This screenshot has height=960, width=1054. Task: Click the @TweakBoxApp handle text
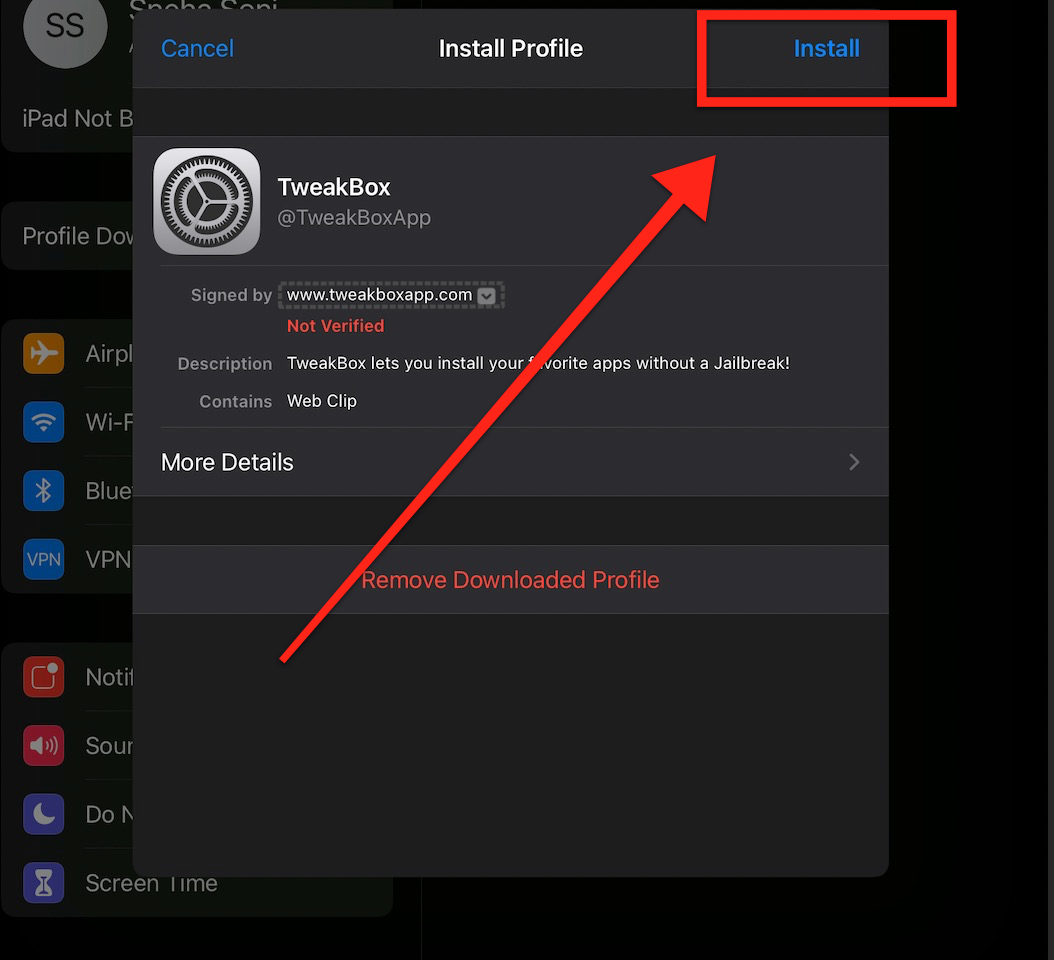pyautogui.click(x=354, y=218)
